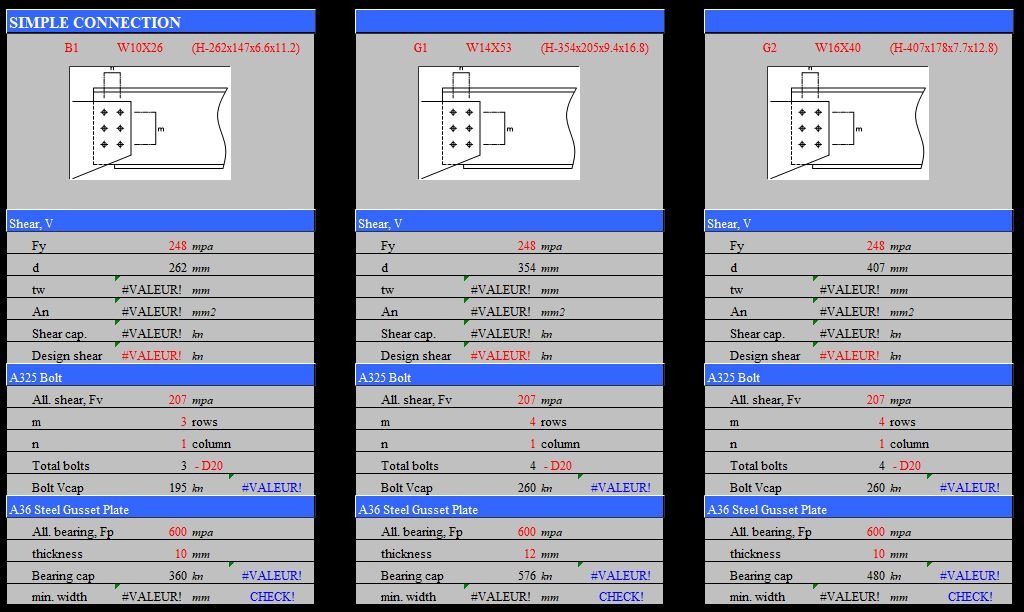Select min. width #VALEUR! in G2 panel
The image size is (1024, 612).
click(850, 597)
